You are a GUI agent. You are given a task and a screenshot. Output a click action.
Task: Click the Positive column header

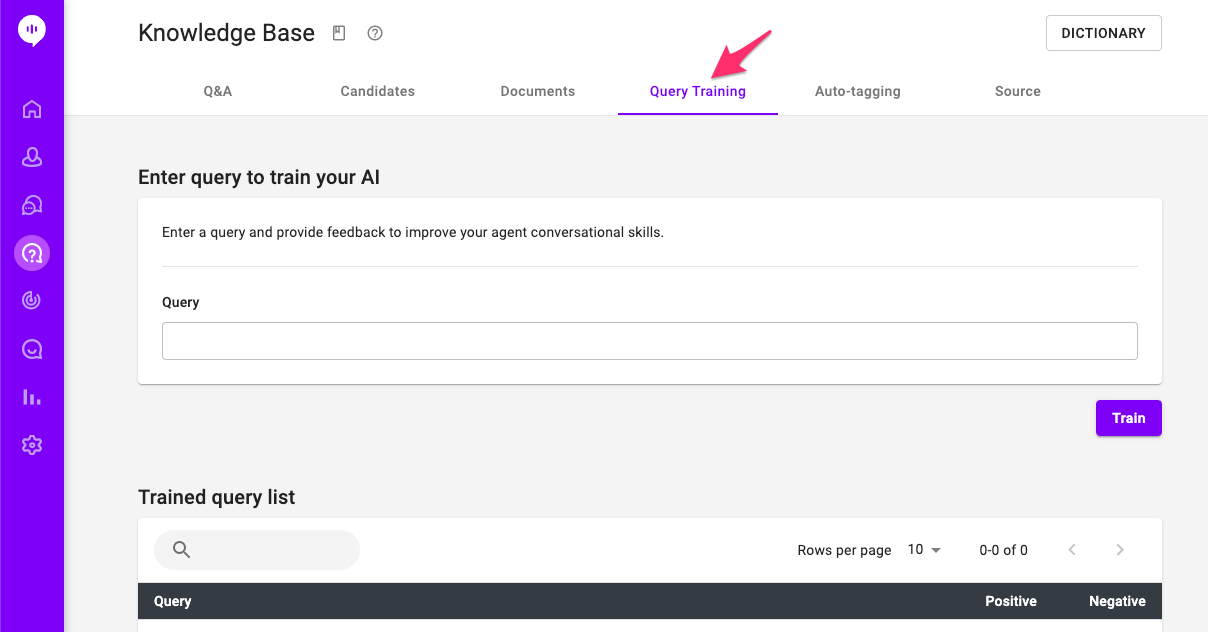[x=1011, y=601]
